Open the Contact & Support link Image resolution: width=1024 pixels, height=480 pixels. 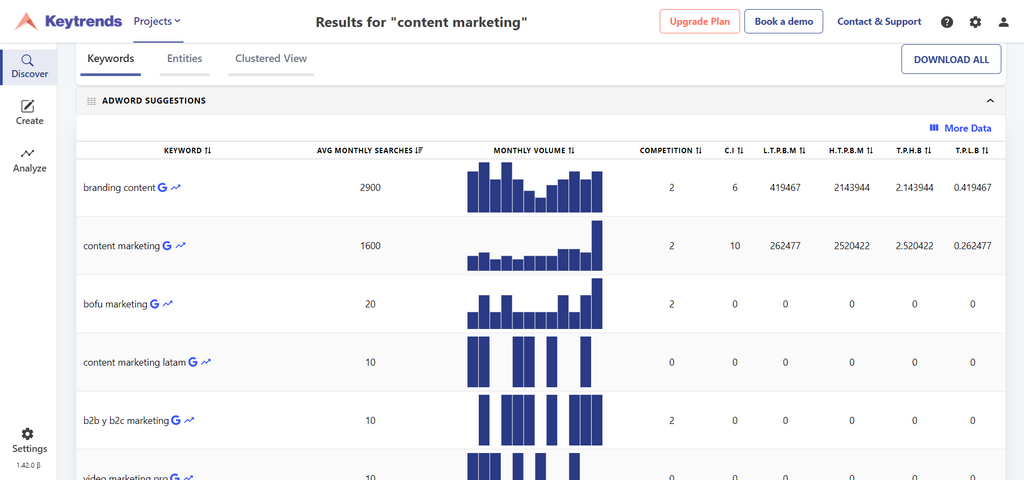(879, 22)
